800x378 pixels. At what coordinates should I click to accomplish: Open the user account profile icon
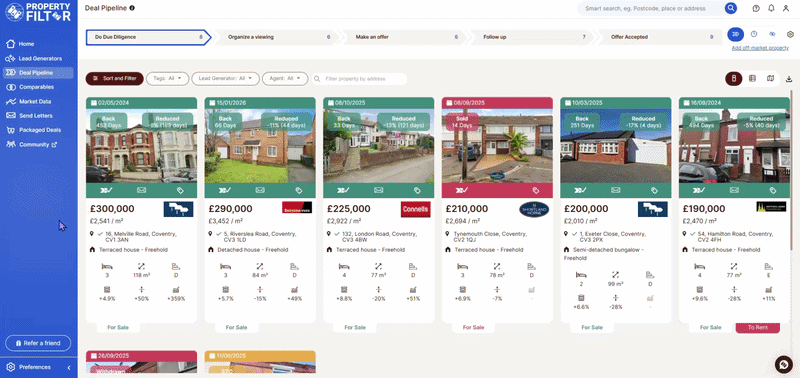coord(786,8)
